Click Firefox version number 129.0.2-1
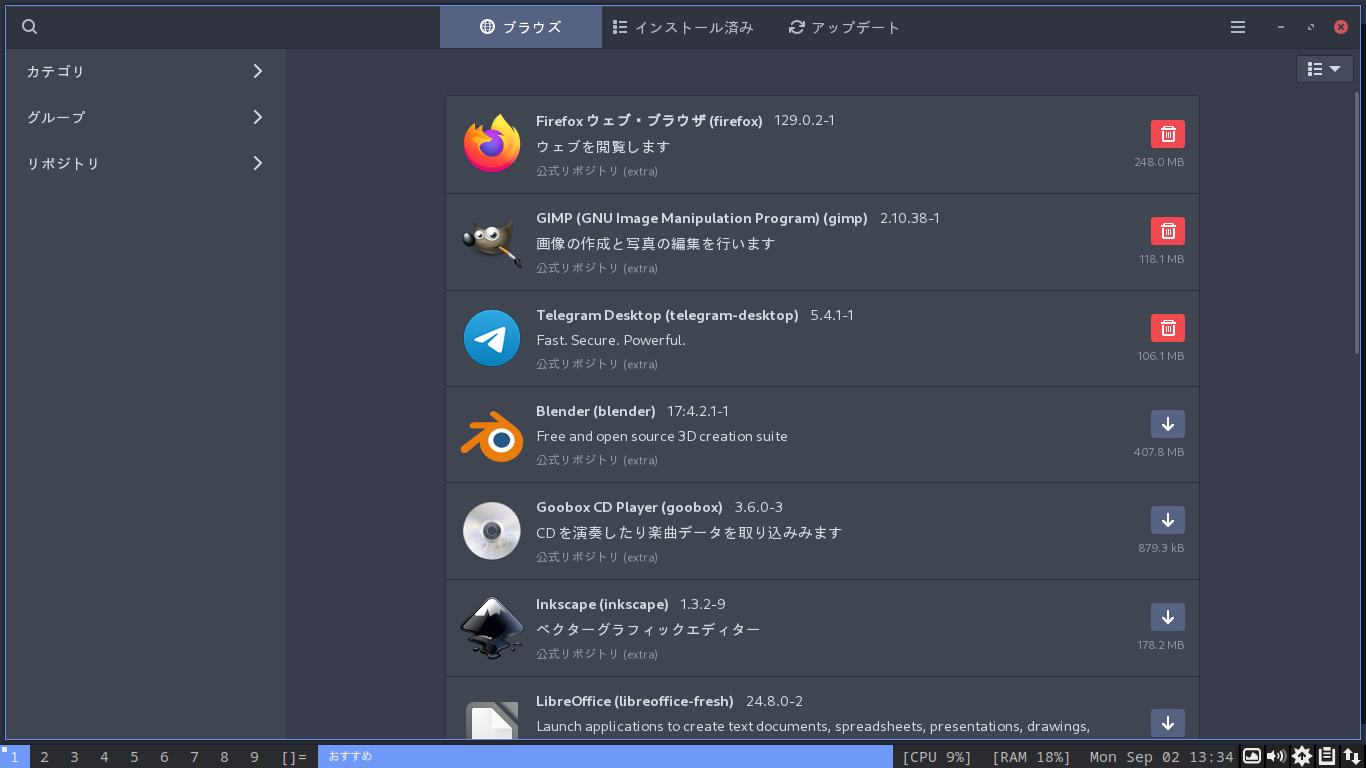Image resolution: width=1366 pixels, height=768 pixels. coord(804,121)
